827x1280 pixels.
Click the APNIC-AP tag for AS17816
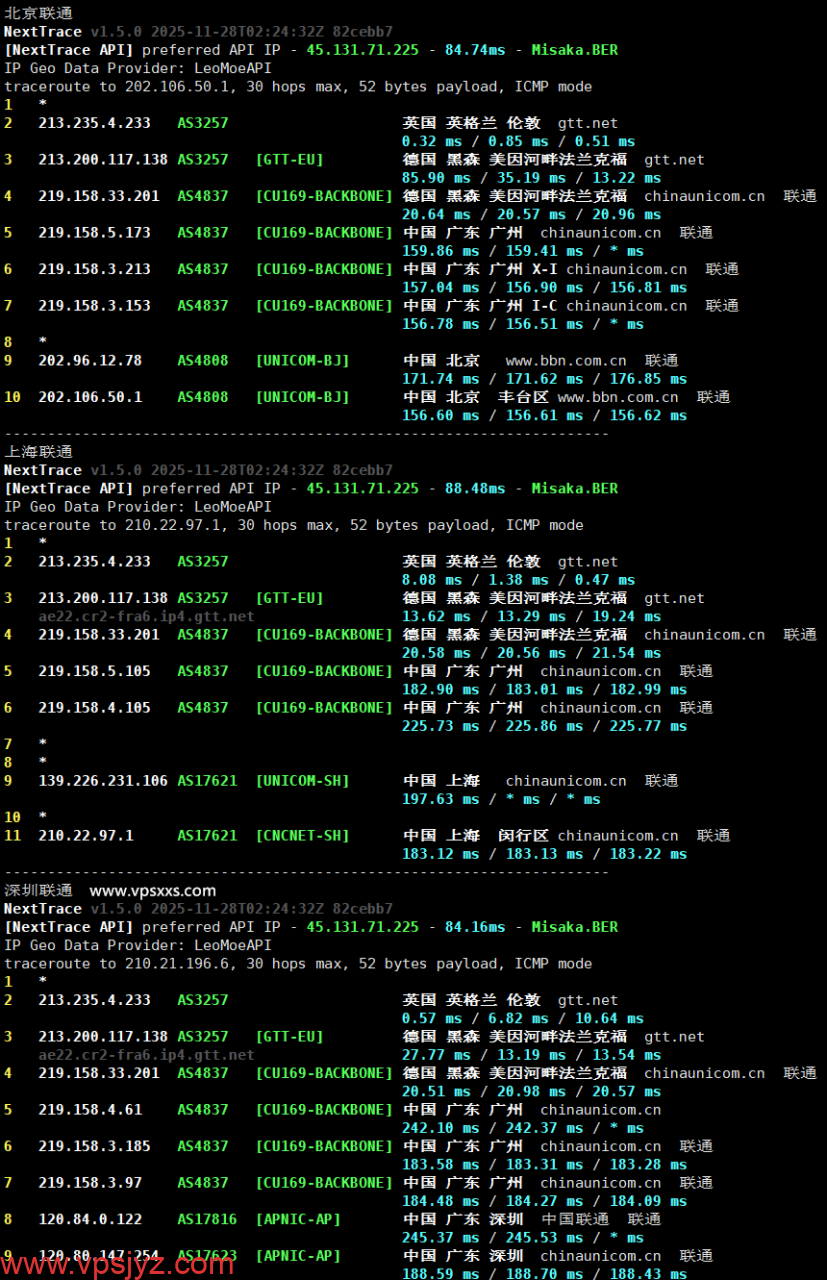coord(296,1219)
